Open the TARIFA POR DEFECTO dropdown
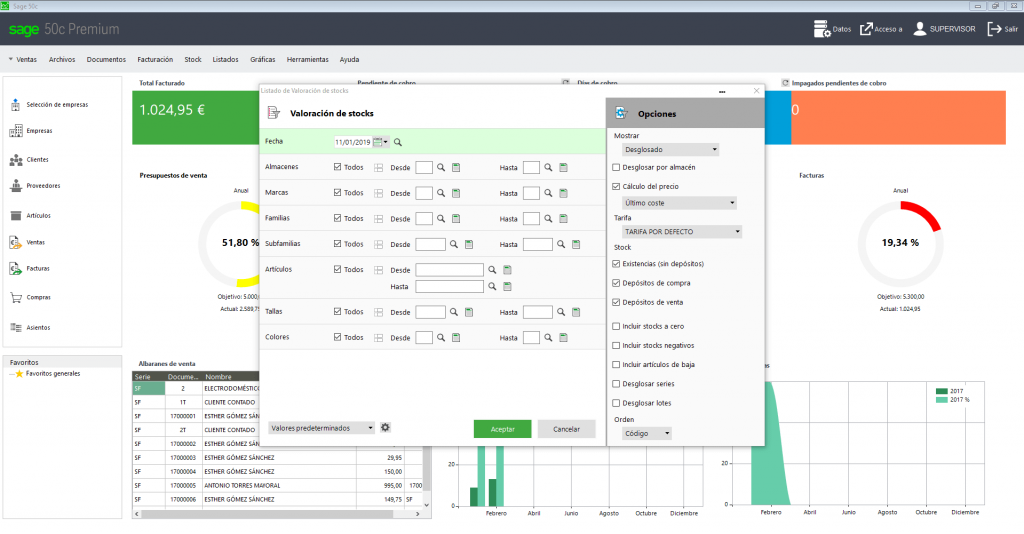 tap(682, 232)
